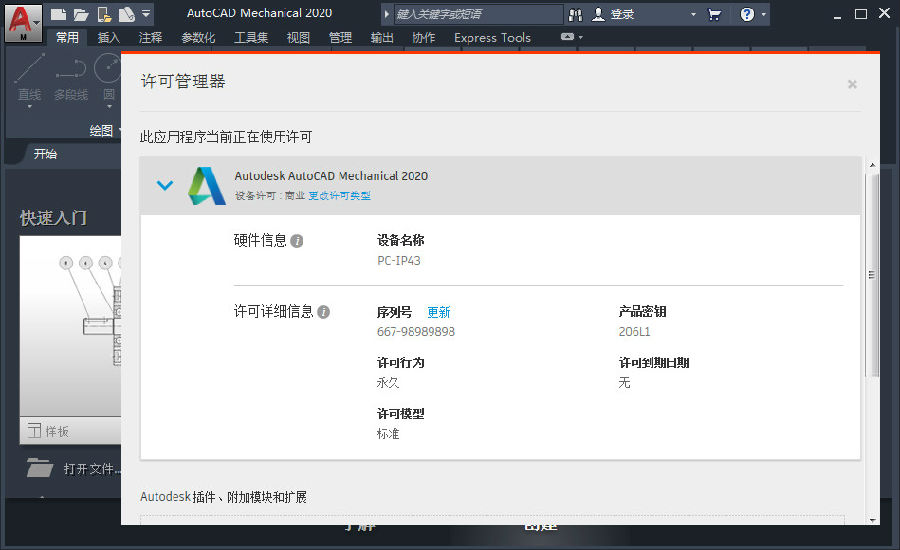Click the keyword search input field
The image size is (900, 550).
478,14
